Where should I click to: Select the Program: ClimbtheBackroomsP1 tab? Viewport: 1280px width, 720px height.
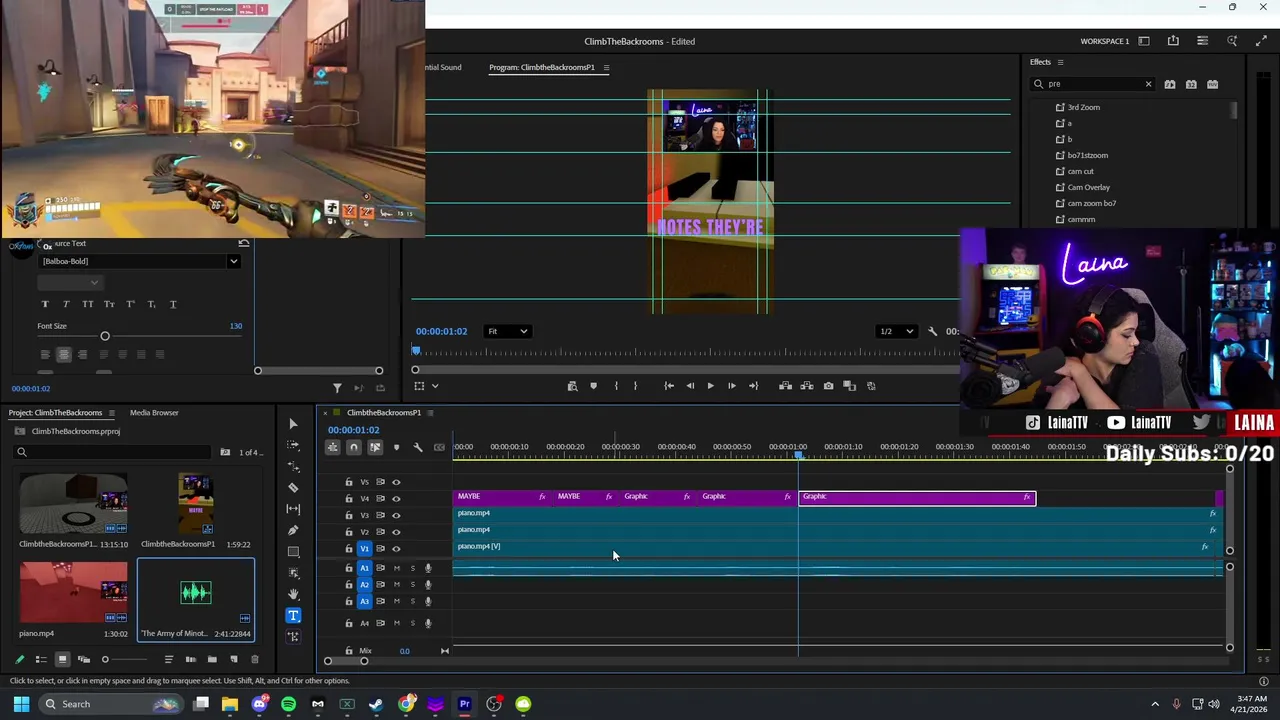542,67
